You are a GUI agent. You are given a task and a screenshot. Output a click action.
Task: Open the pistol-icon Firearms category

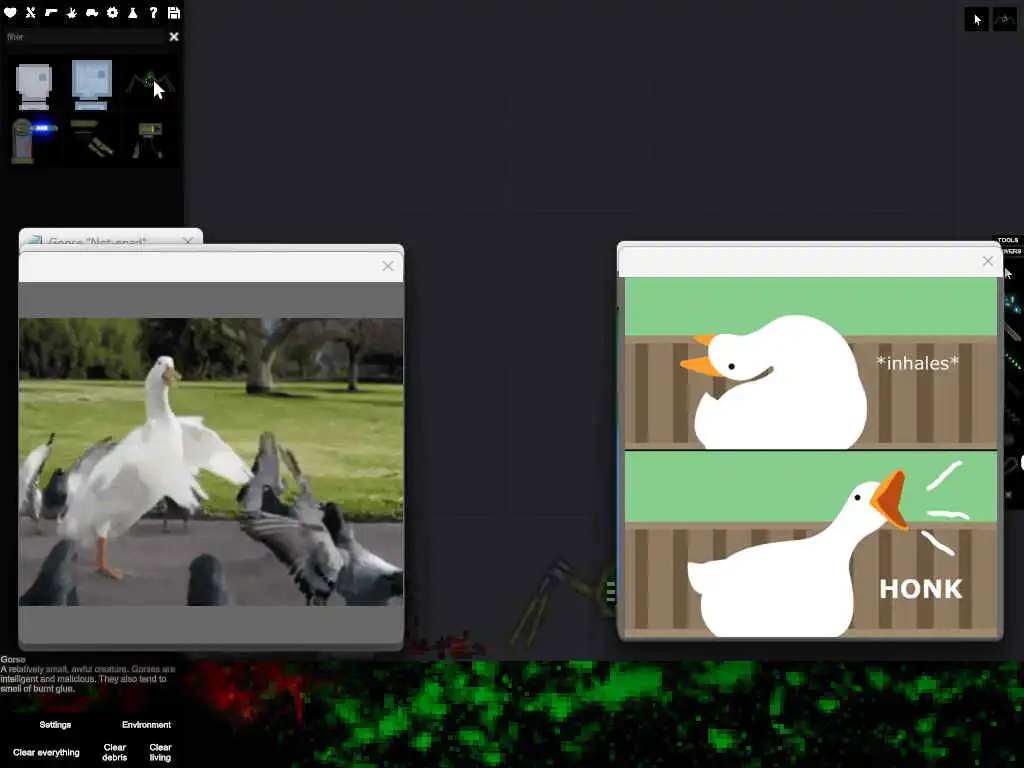pyautogui.click(x=51, y=12)
